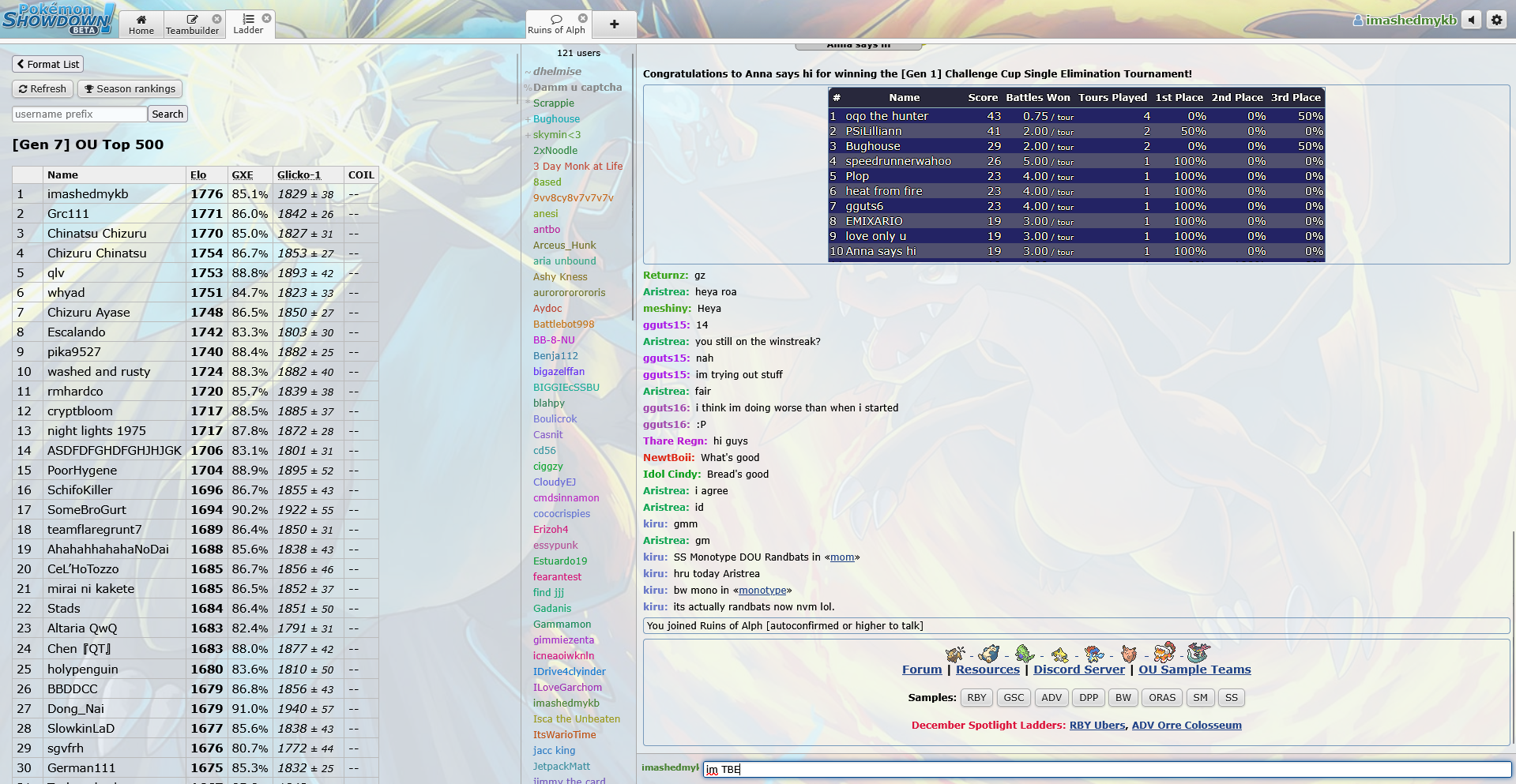The image size is (1516, 784).
Task: Close the Teambuilder tab
Action: (x=216, y=19)
